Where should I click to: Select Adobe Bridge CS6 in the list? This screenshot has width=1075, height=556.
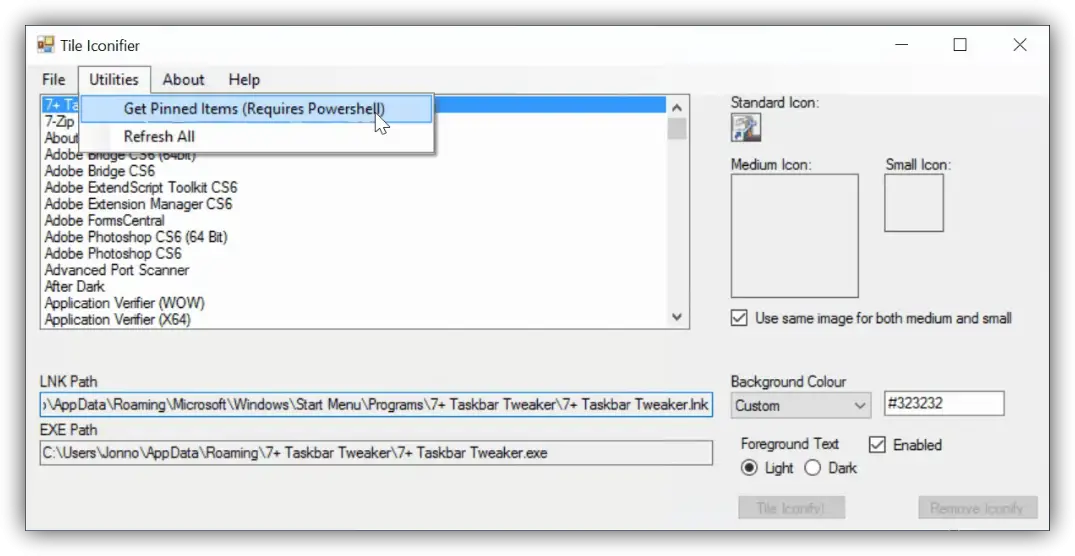[353, 171]
